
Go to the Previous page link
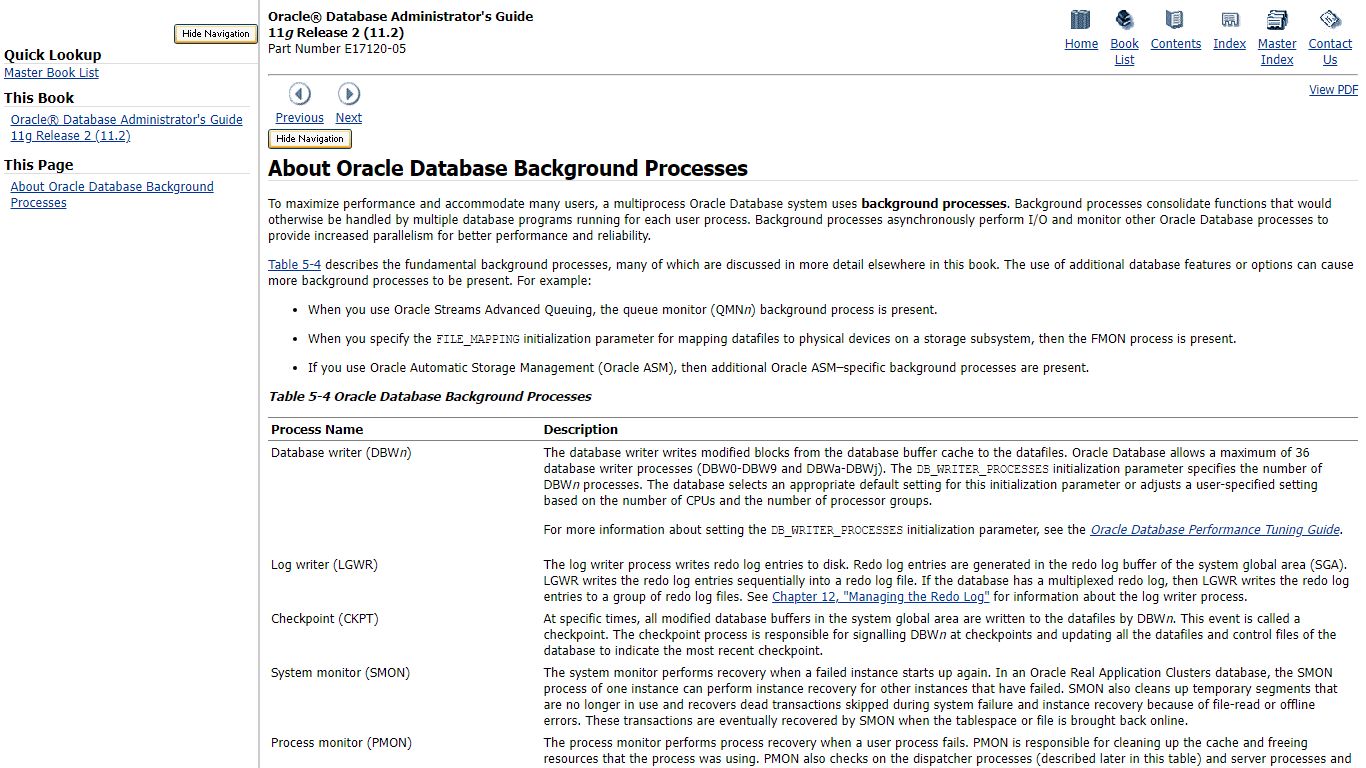[x=299, y=118]
